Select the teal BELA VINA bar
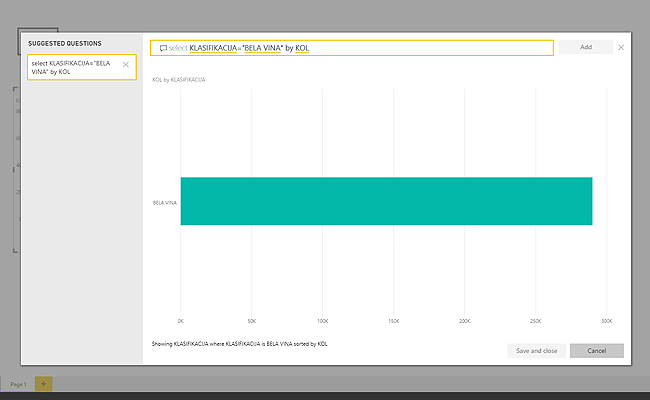650x400 pixels. (386, 201)
